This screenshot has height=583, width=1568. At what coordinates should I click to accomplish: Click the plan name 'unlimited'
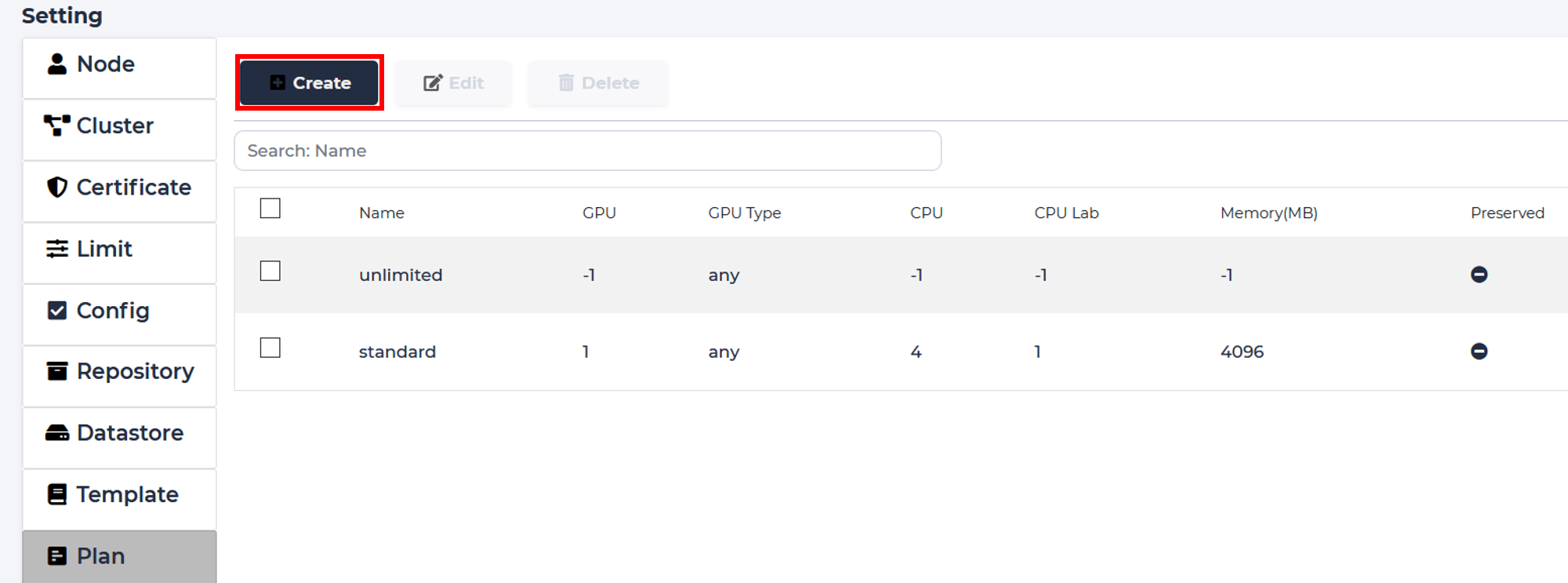pos(401,275)
